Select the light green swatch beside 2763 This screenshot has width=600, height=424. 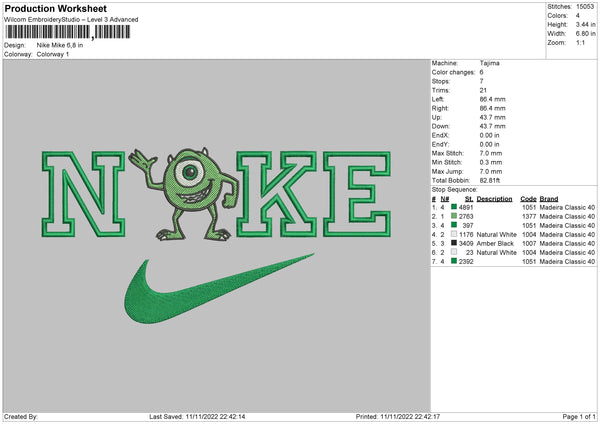tap(454, 216)
